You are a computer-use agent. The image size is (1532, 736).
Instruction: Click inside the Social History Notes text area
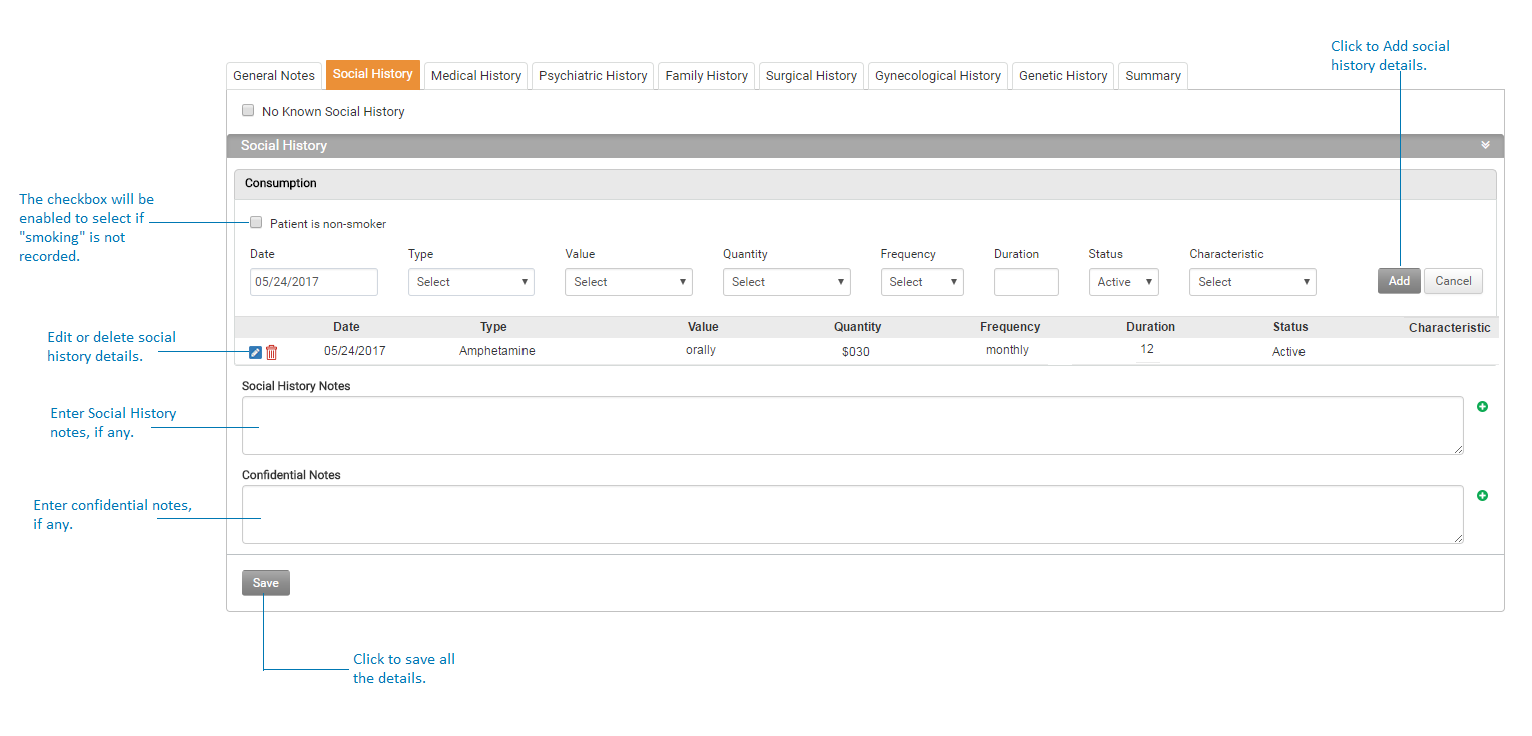852,425
